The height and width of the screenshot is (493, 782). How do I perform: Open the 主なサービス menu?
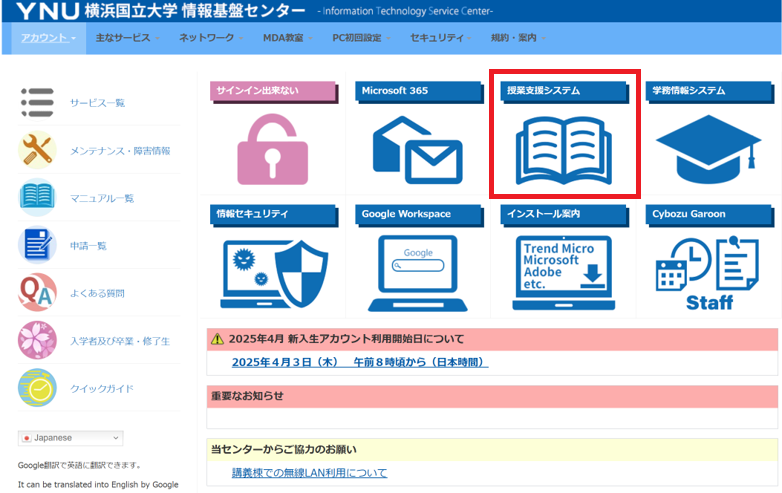127,38
